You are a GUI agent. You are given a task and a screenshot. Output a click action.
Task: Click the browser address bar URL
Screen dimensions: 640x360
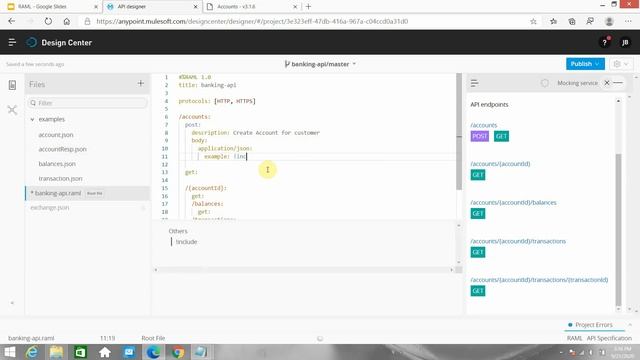tap(252, 21)
